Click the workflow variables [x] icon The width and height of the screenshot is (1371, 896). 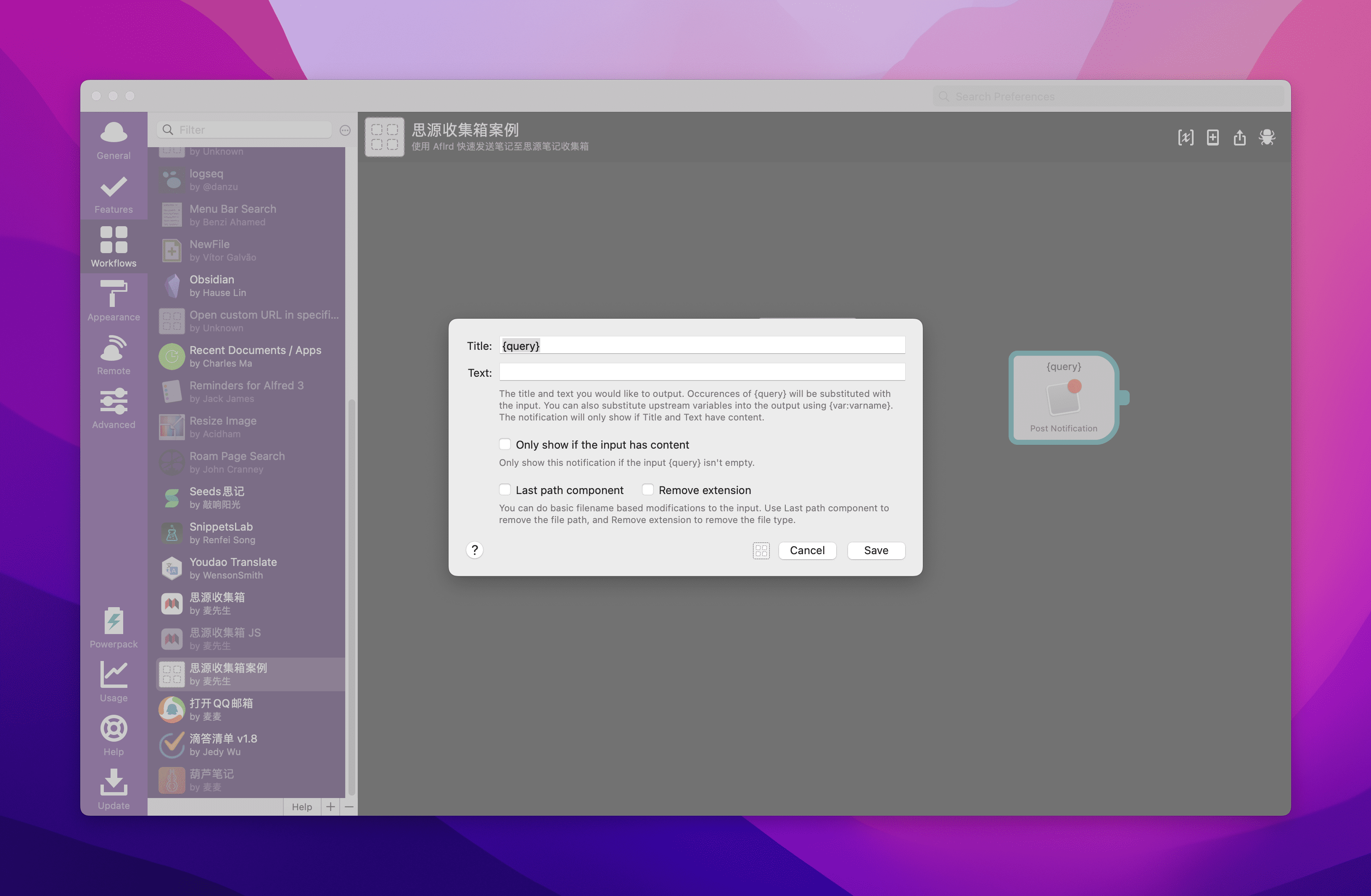pos(1186,137)
